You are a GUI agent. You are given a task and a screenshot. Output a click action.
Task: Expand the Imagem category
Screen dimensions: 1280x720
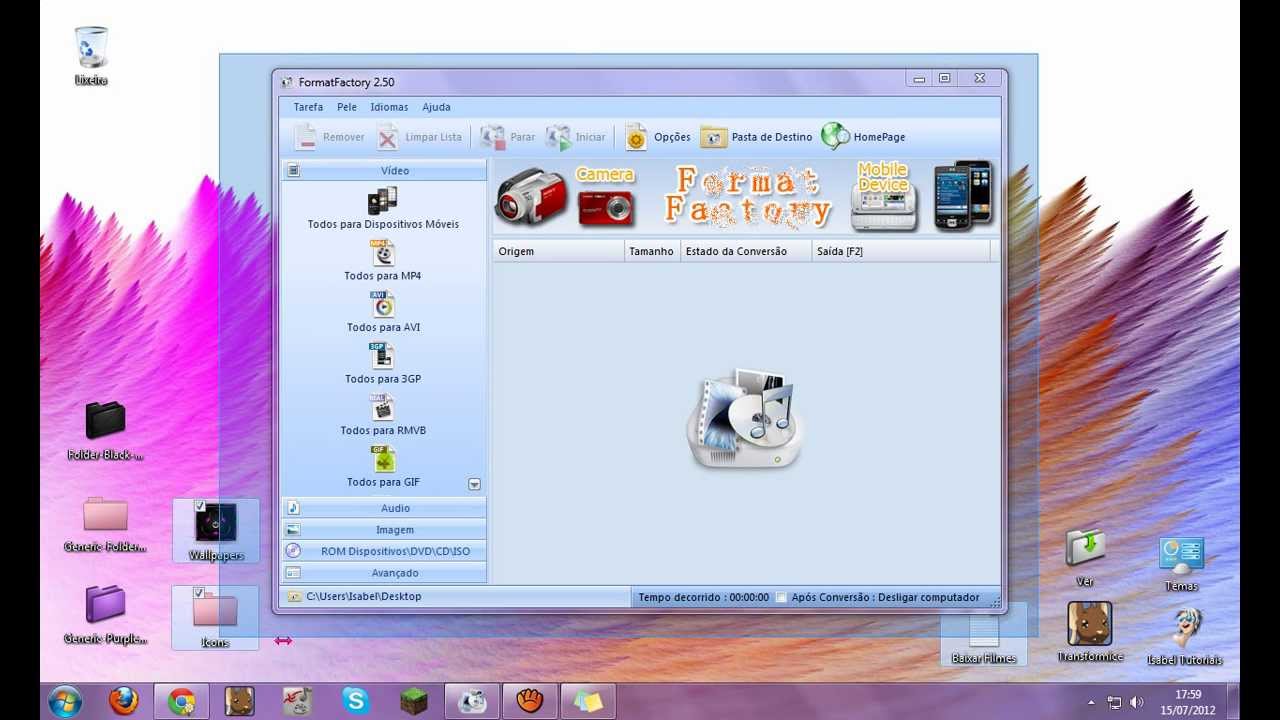(x=384, y=530)
